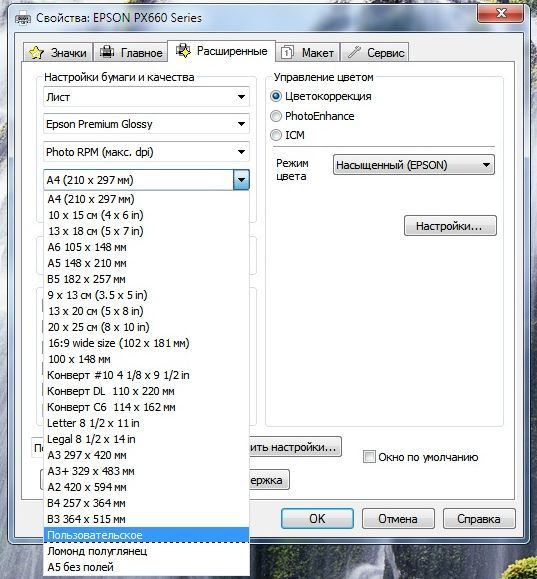
Task: Switch to the Главное tab
Action: [131, 52]
